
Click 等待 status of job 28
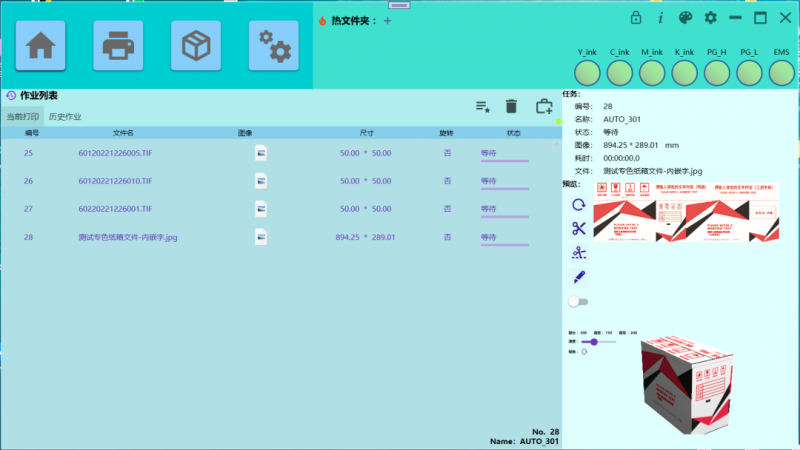tap(489, 237)
